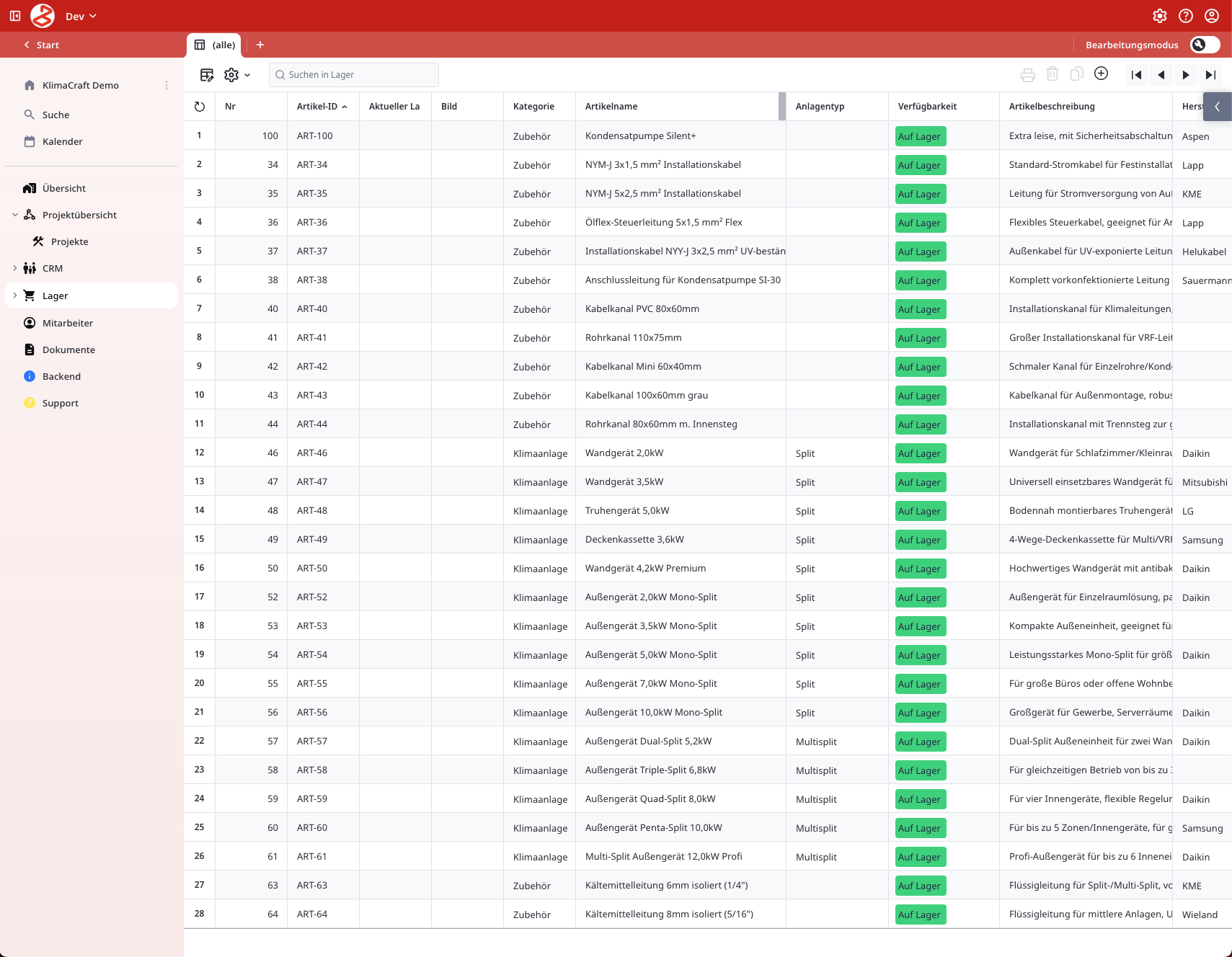This screenshot has height=957, width=1232.
Task: Expand the CRM tree item
Action: coord(15,268)
